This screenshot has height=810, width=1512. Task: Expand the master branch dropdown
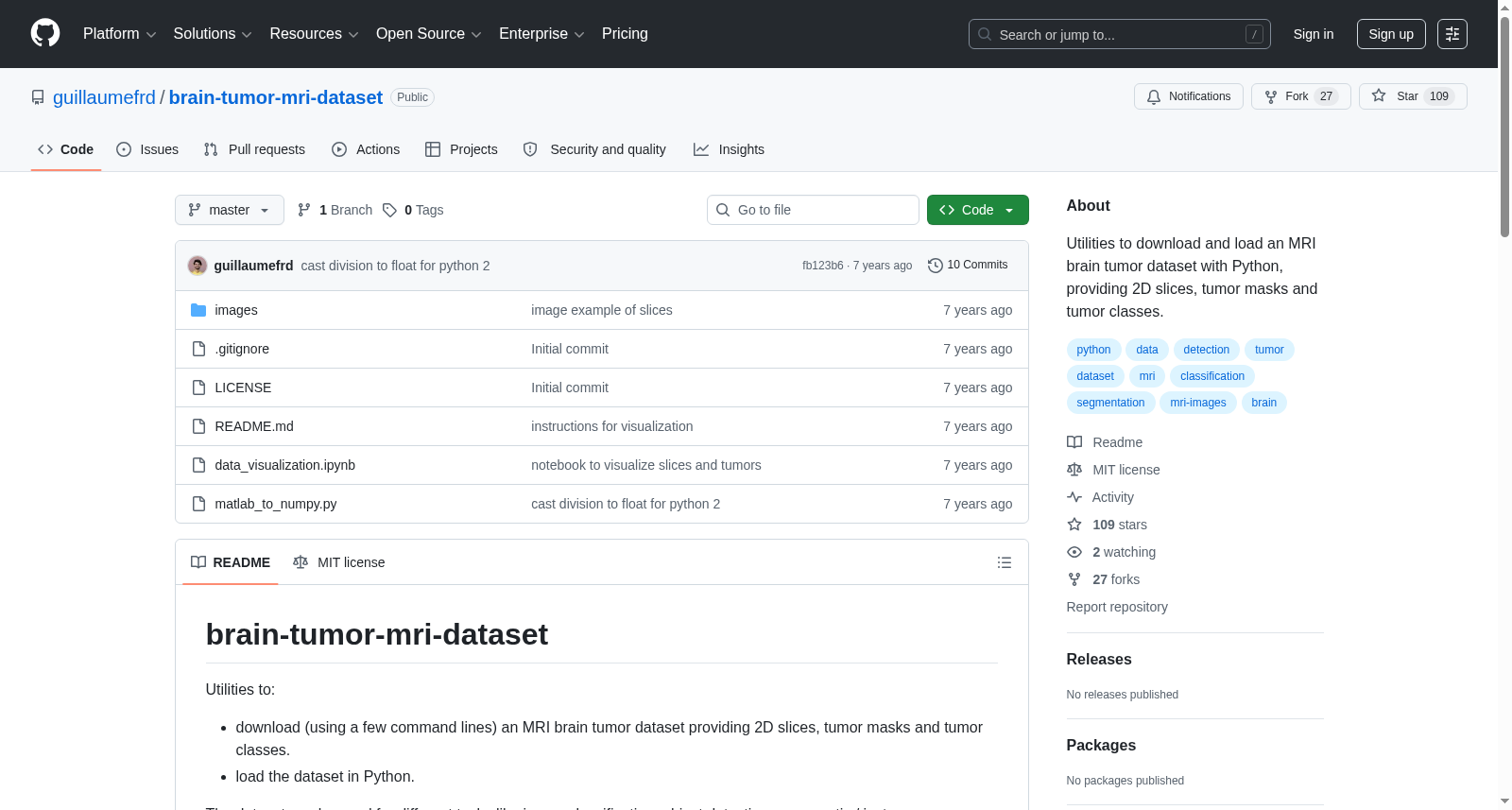pos(230,210)
